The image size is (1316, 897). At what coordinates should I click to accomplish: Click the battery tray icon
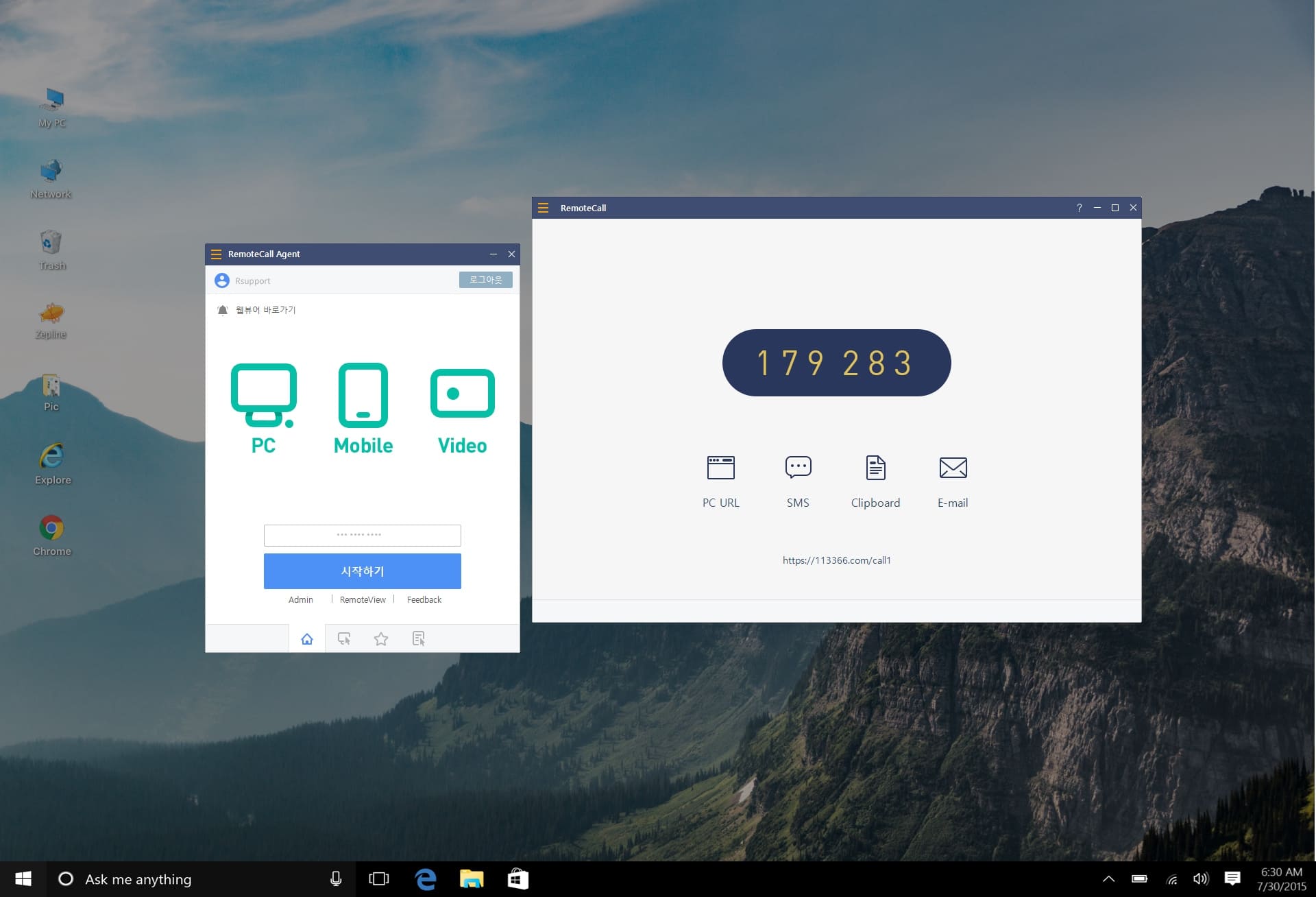click(x=1140, y=879)
